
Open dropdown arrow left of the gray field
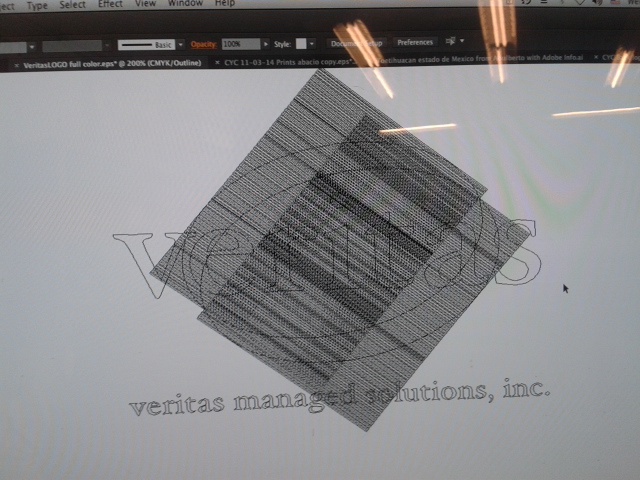tap(32, 47)
